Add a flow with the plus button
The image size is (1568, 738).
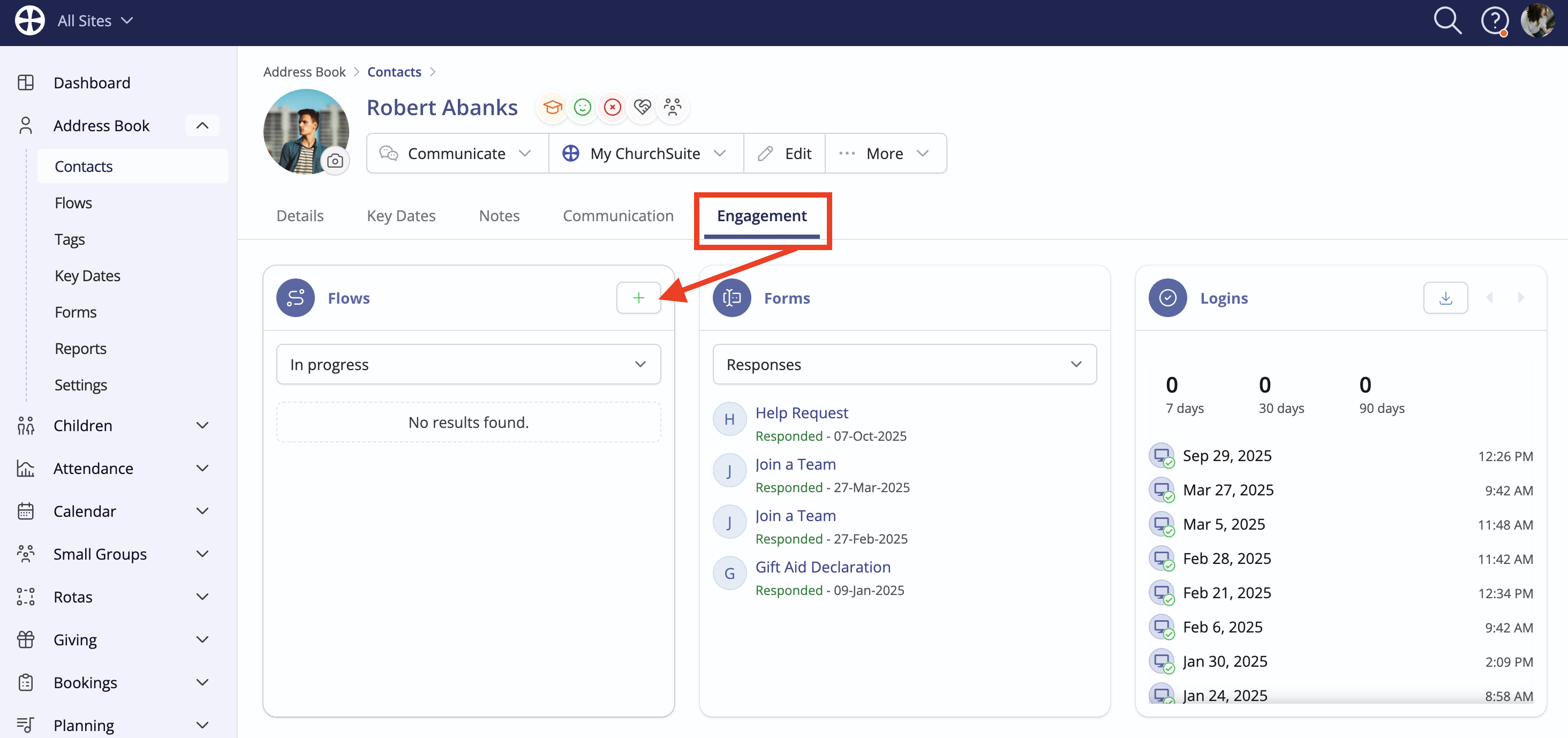point(638,298)
